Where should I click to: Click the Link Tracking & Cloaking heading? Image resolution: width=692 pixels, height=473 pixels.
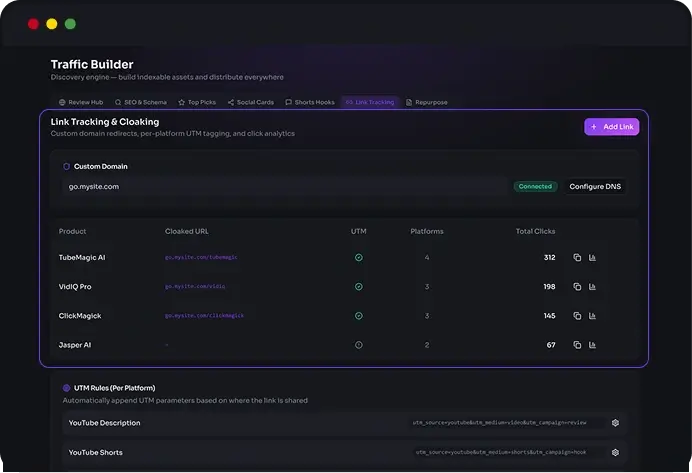[105, 122]
